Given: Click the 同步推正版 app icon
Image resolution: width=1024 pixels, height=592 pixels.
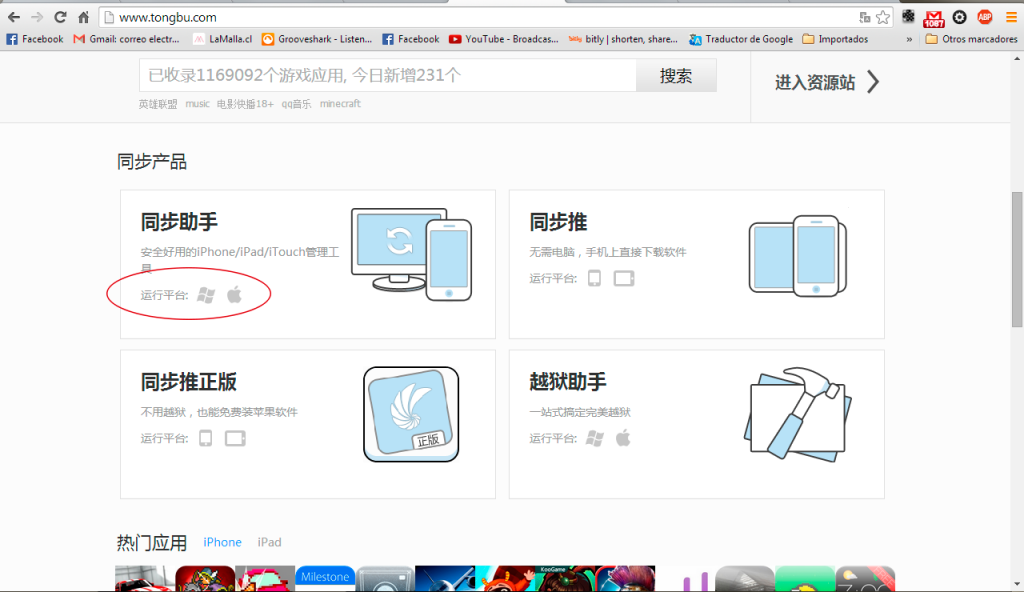Looking at the screenshot, I should (411, 414).
